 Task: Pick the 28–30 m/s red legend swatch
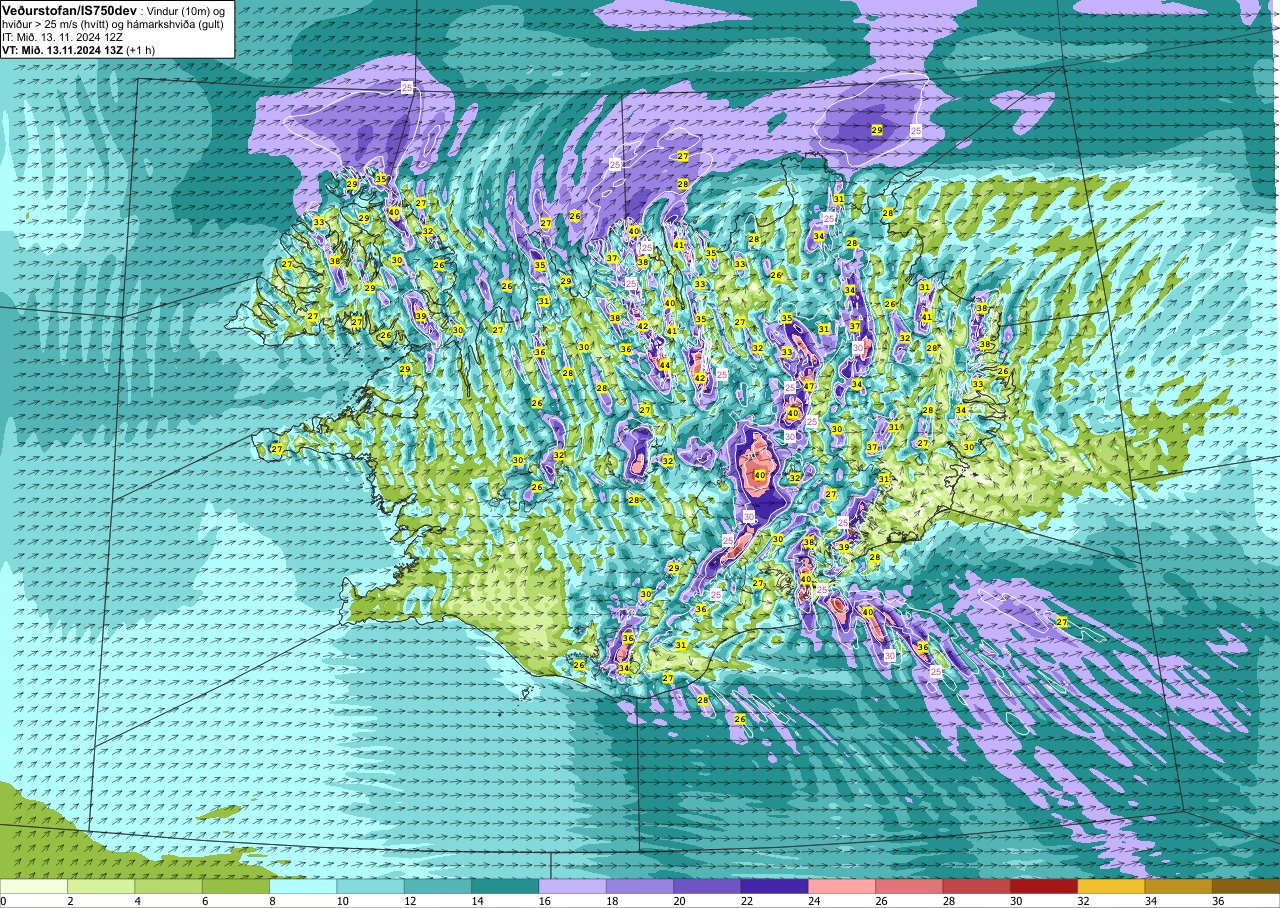pos(976,886)
